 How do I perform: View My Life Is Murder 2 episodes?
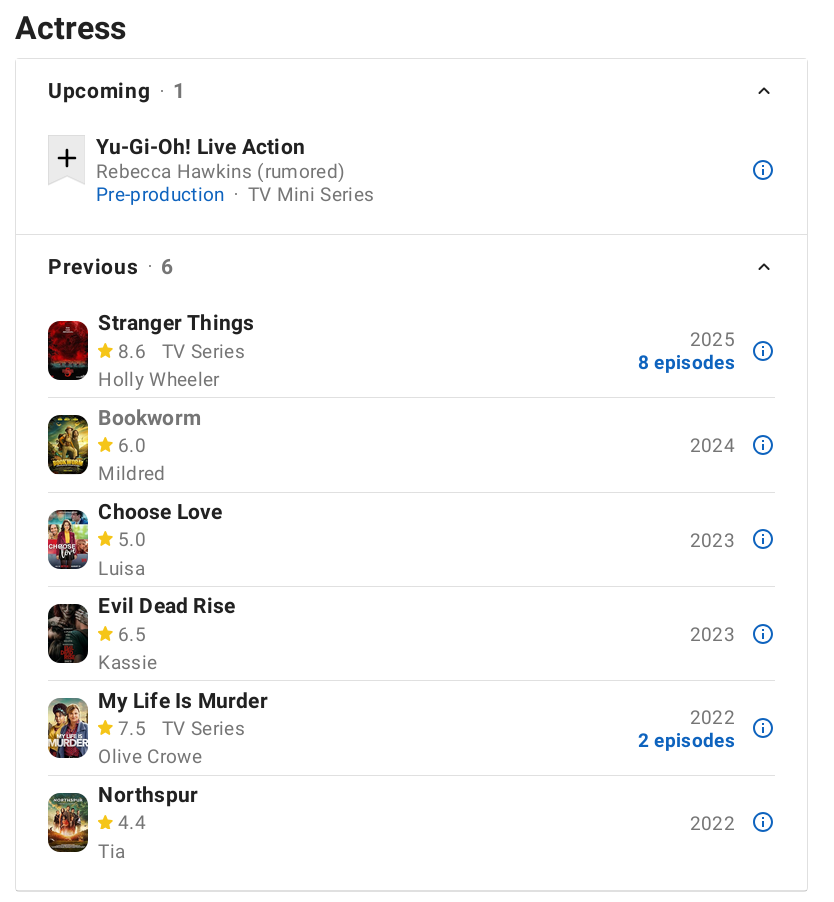[686, 741]
